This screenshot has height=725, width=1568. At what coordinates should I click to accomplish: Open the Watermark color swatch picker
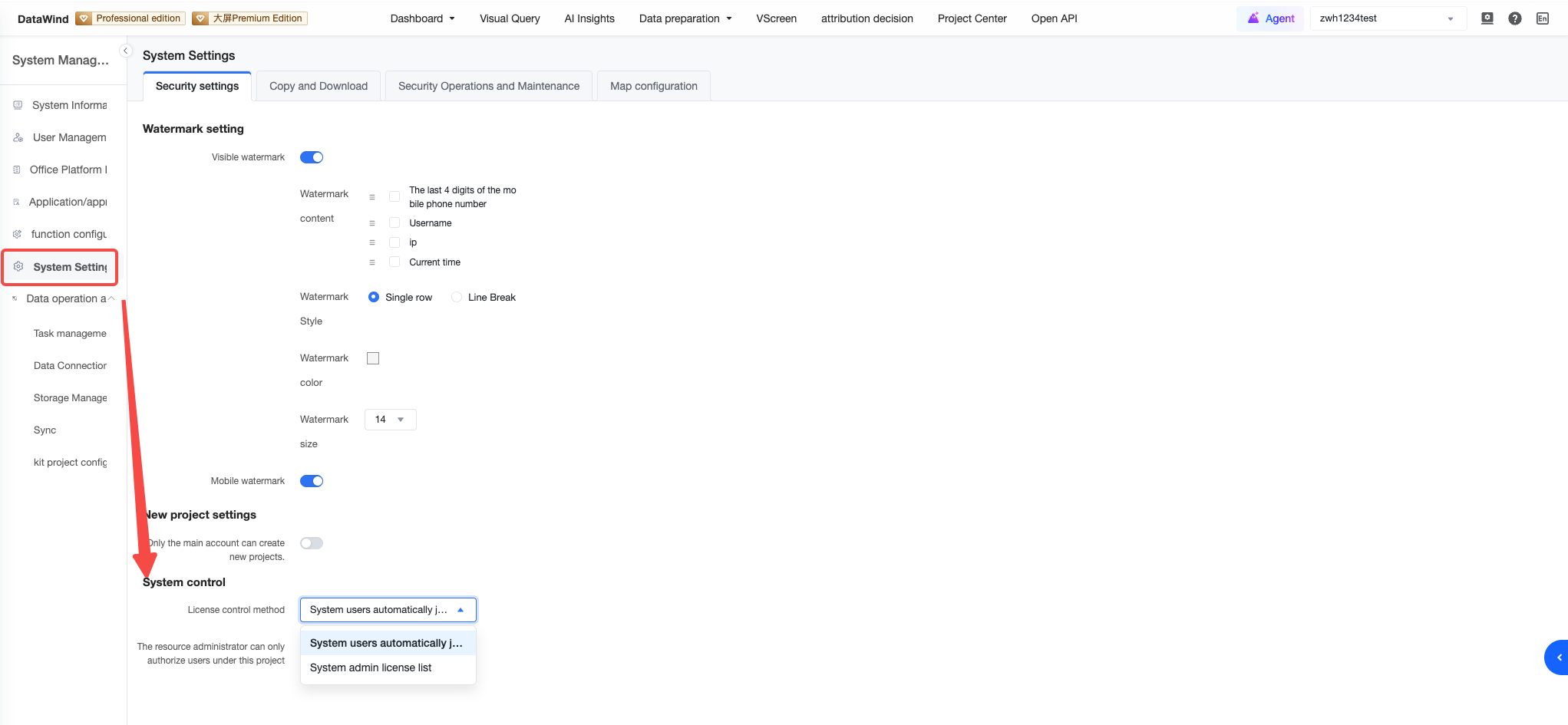pyautogui.click(x=373, y=358)
